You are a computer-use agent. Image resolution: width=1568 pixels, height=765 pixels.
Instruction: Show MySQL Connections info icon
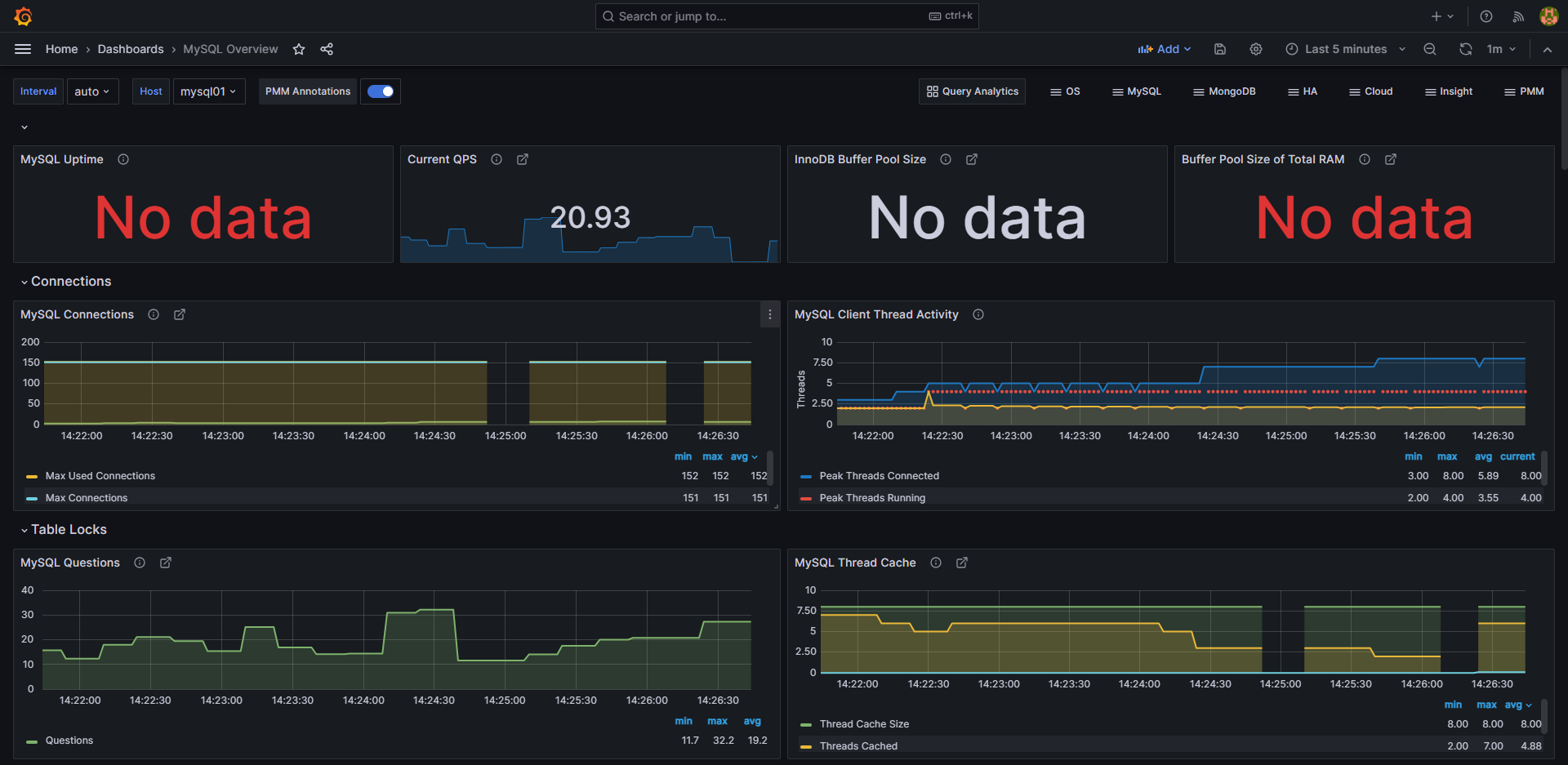[x=154, y=314]
